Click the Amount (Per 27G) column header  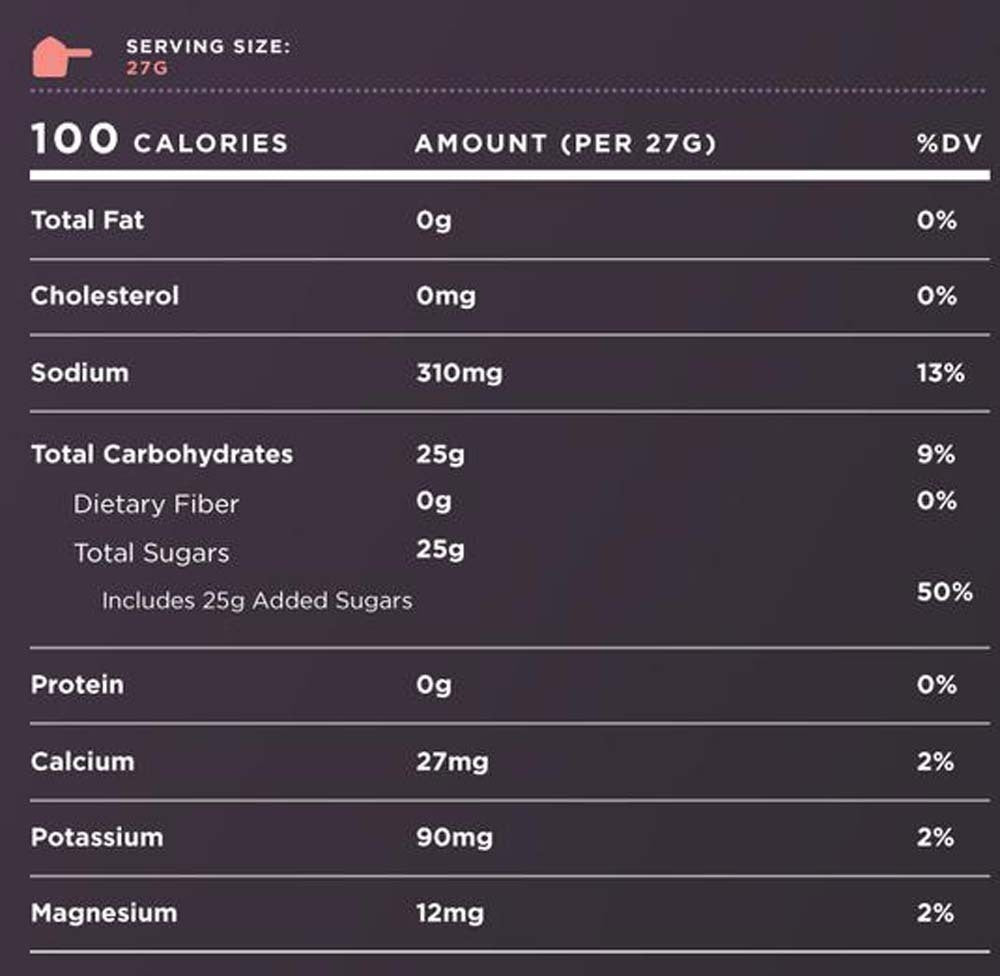(565, 144)
